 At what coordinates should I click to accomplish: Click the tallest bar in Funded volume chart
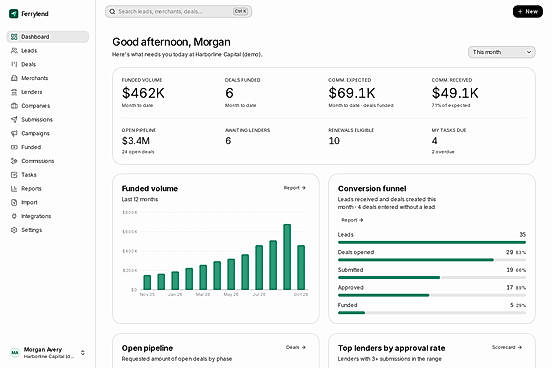(287, 257)
